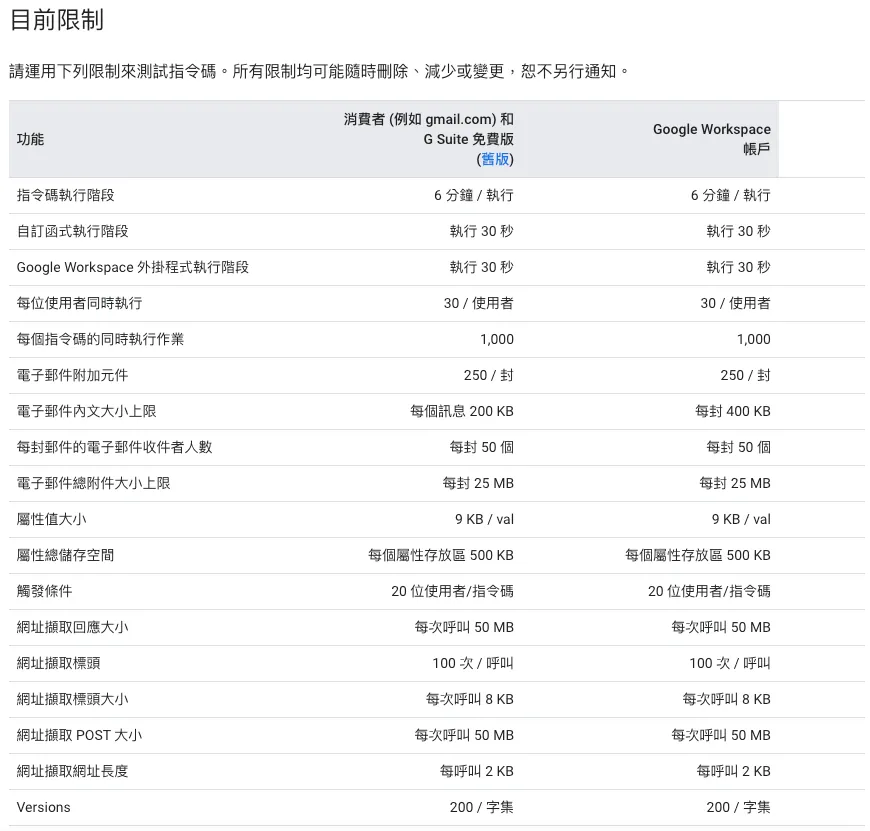Click the Google Workspace 外掛程式執行階段 row label
The height and width of the screenshot is (831, 870).
click(133, 267)
